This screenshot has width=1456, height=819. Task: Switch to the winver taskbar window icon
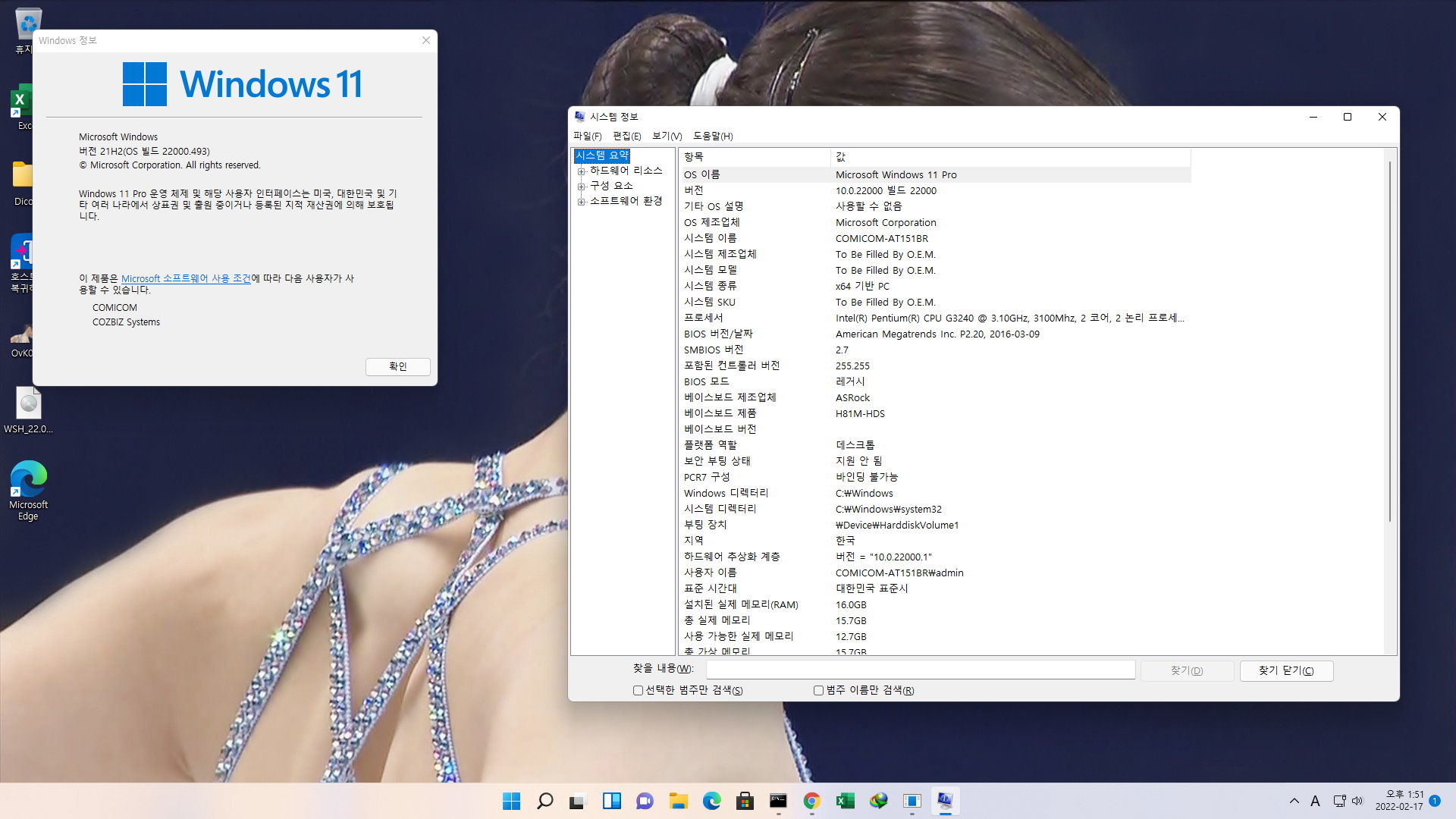[912, 801]
